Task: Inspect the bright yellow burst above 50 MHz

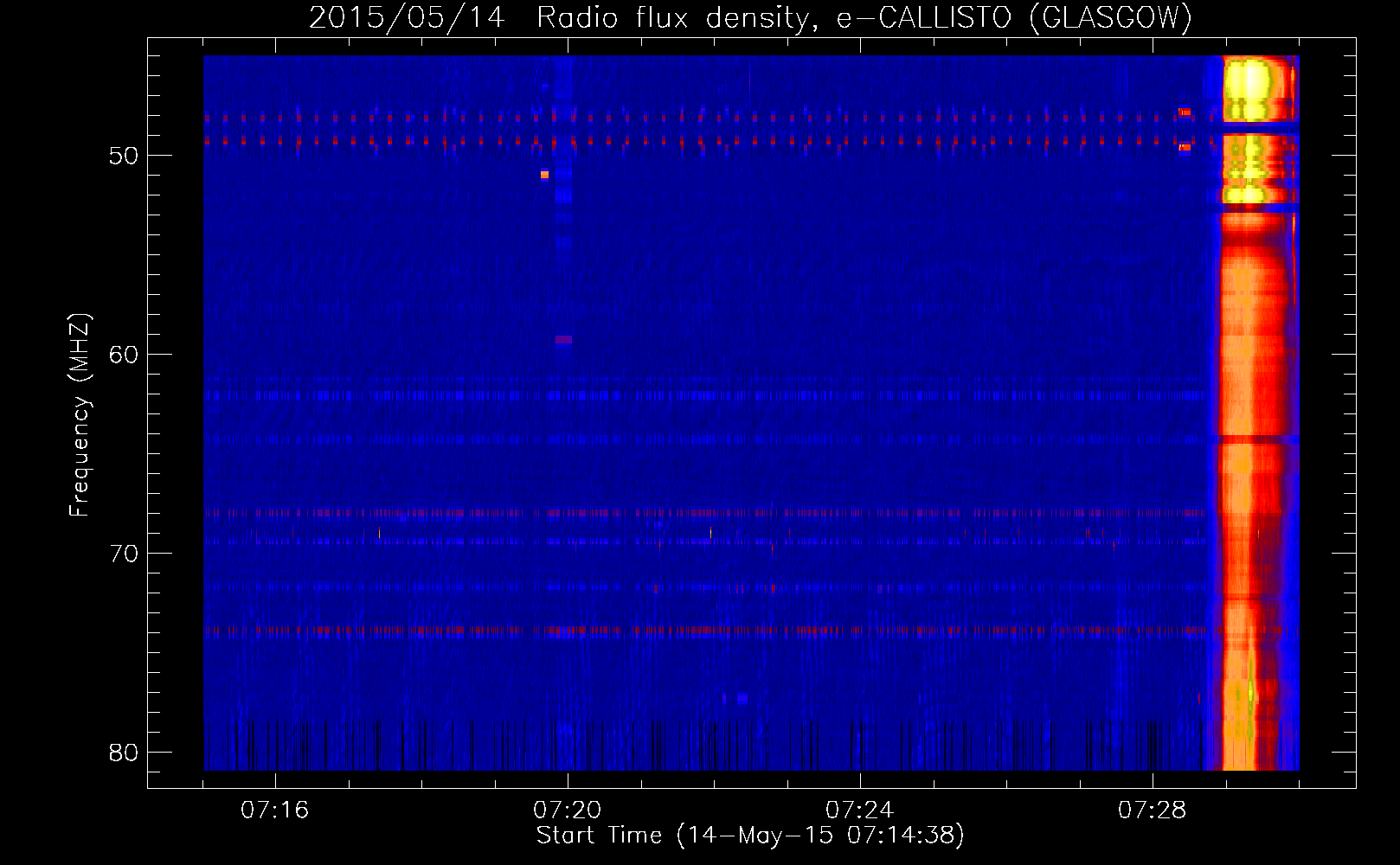Action: click(x=1250, y=88)
